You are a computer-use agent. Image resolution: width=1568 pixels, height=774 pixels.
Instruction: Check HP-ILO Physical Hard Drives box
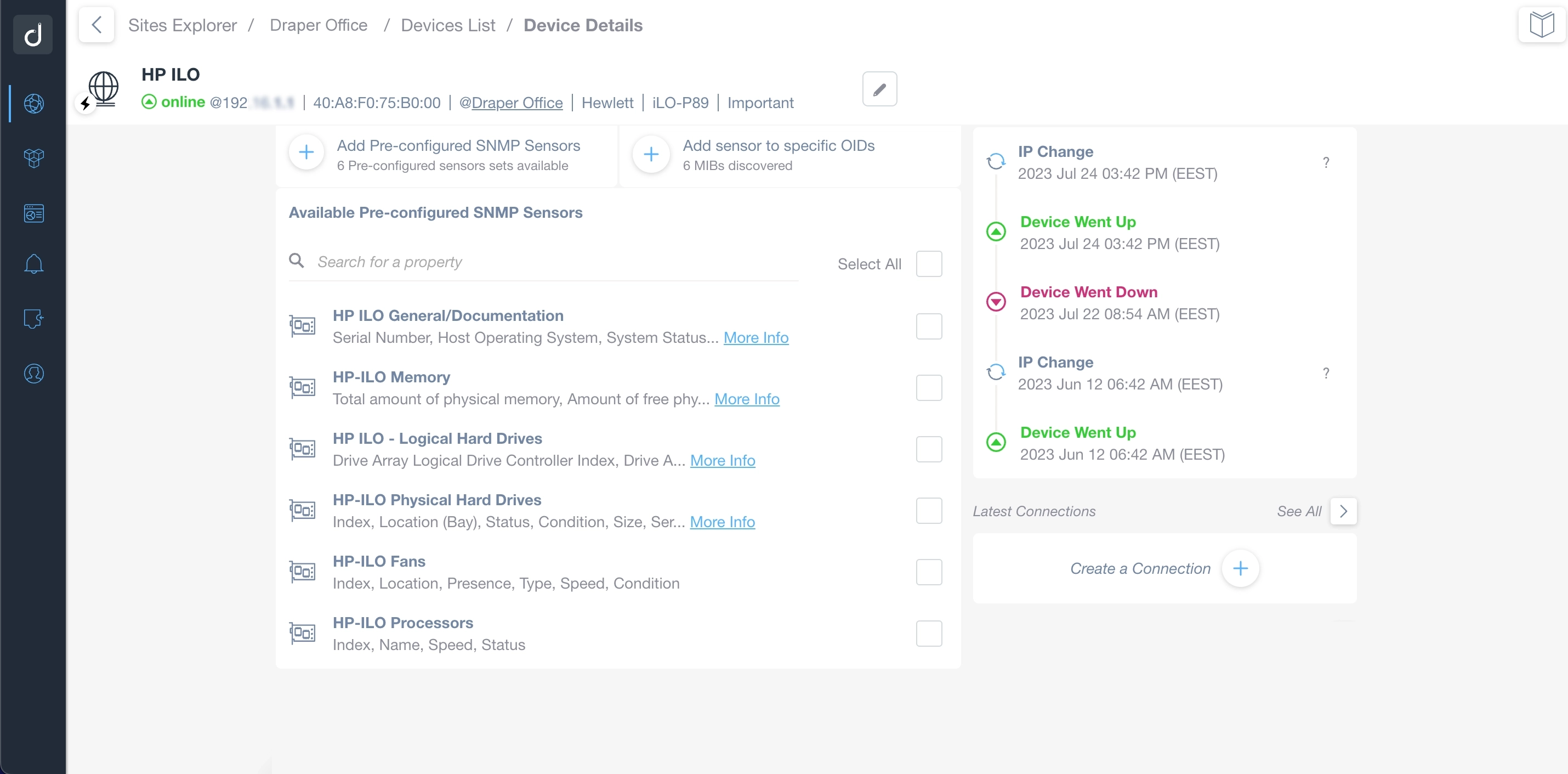[x=929, y=511]
